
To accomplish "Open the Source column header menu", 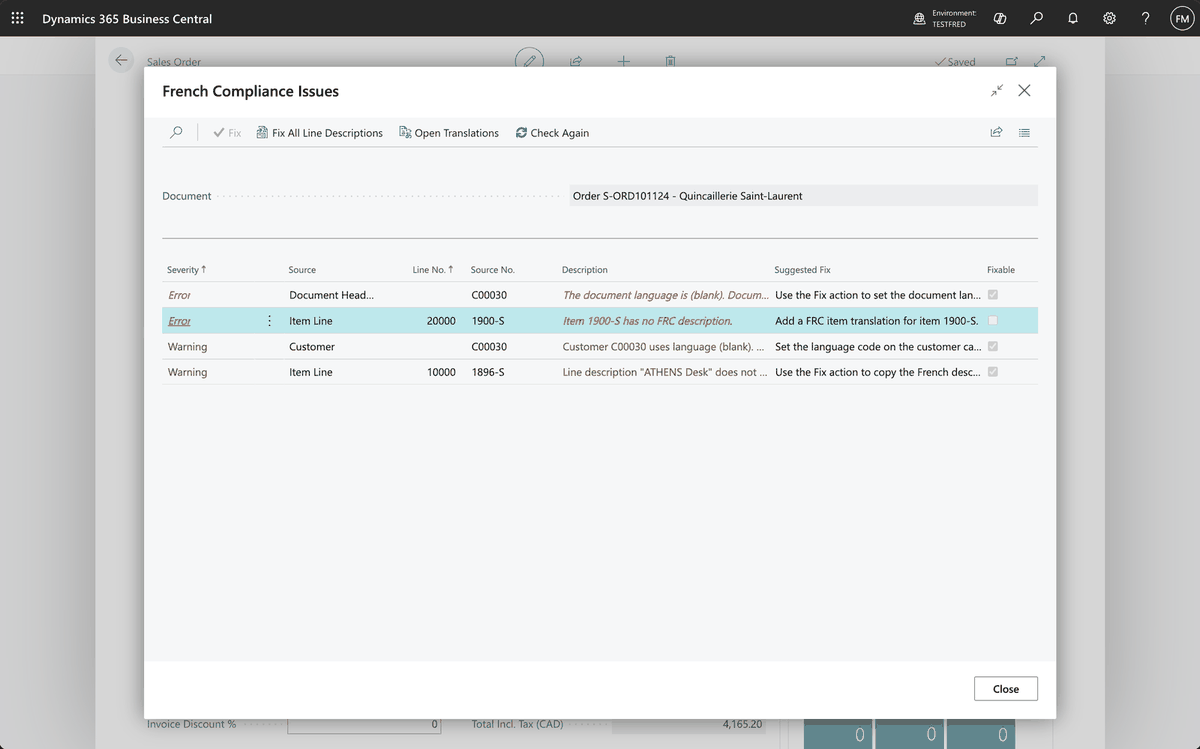I will [x=302, y=270].
